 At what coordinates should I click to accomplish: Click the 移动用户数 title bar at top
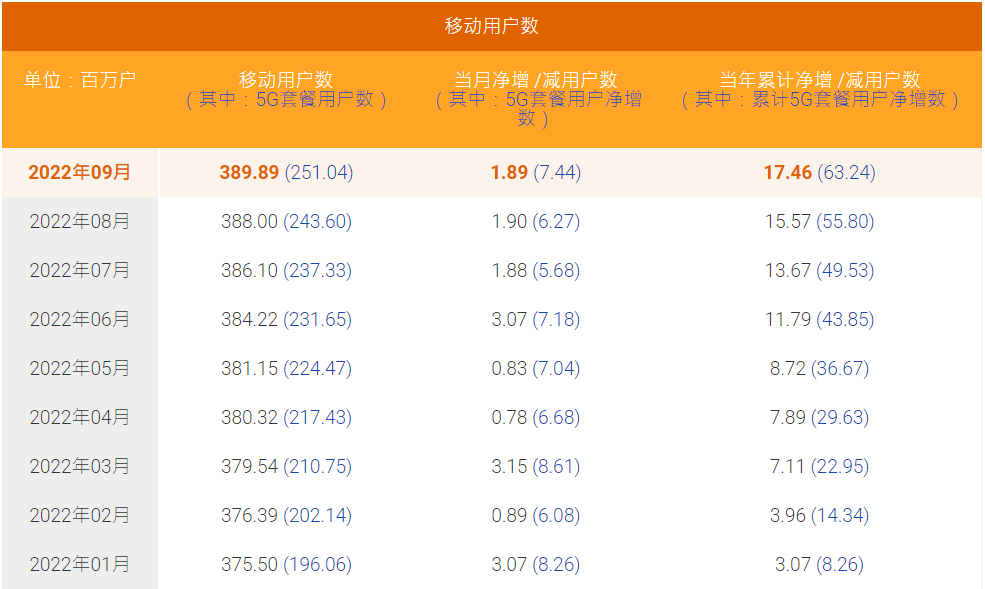(491, 26)
